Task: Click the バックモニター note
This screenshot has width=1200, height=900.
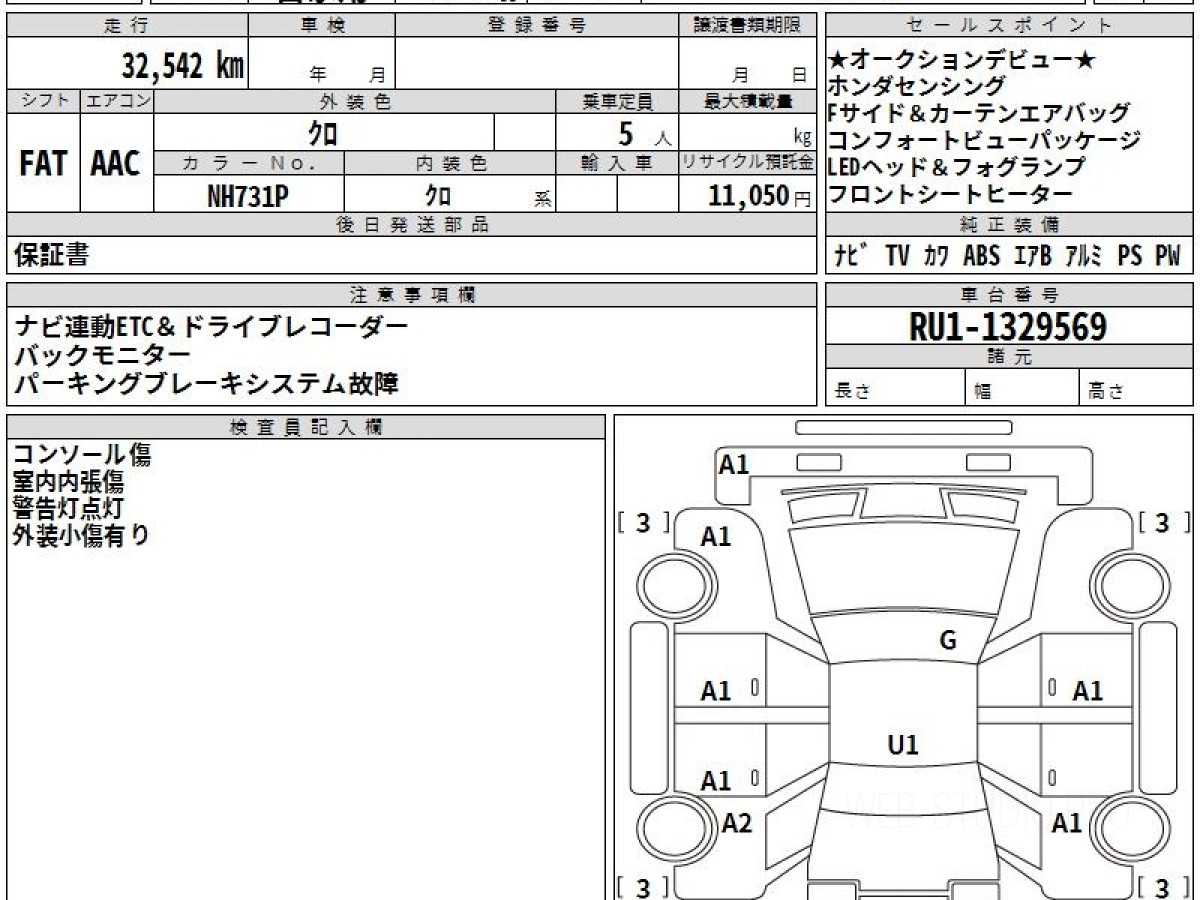Action: coord(102,354)
